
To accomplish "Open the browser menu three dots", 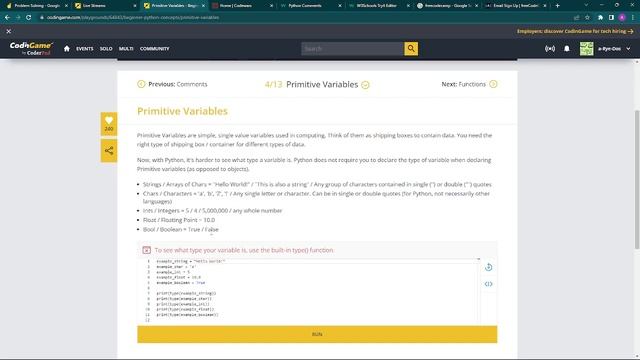I will (633, 18).
